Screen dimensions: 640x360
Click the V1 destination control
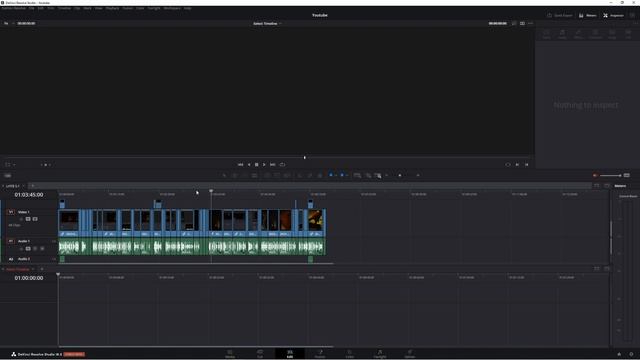point(11,212)
